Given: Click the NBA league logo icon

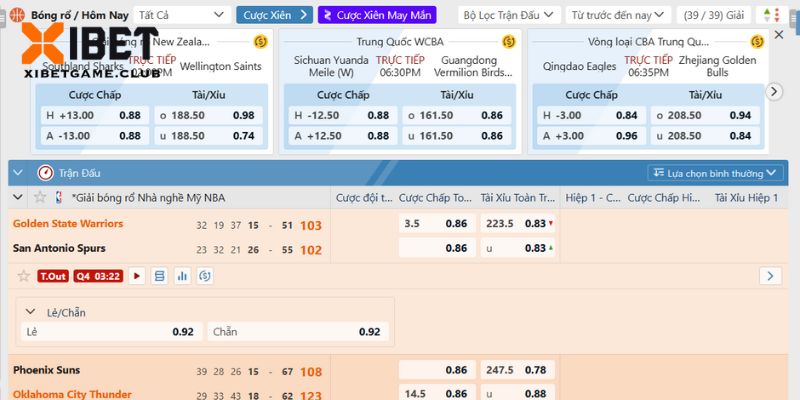Looking at the screenshot, I should 59,197.
